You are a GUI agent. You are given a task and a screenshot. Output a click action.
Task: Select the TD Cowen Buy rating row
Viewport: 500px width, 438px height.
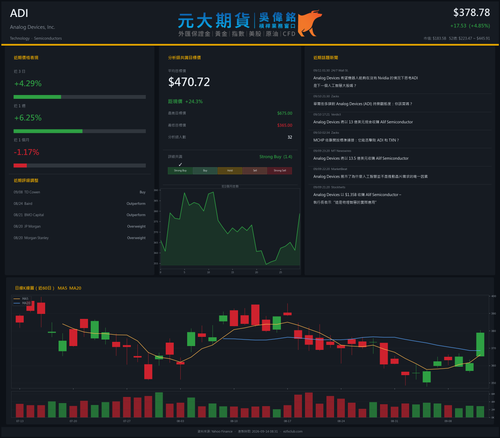(x=80, y=192)
